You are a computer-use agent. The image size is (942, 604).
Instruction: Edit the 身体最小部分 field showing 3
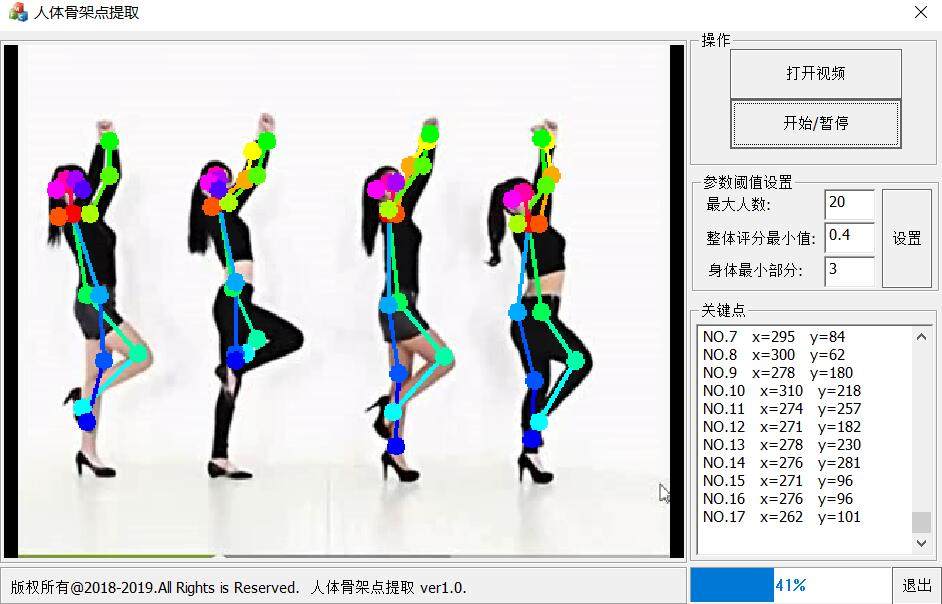tap(849, 270)
